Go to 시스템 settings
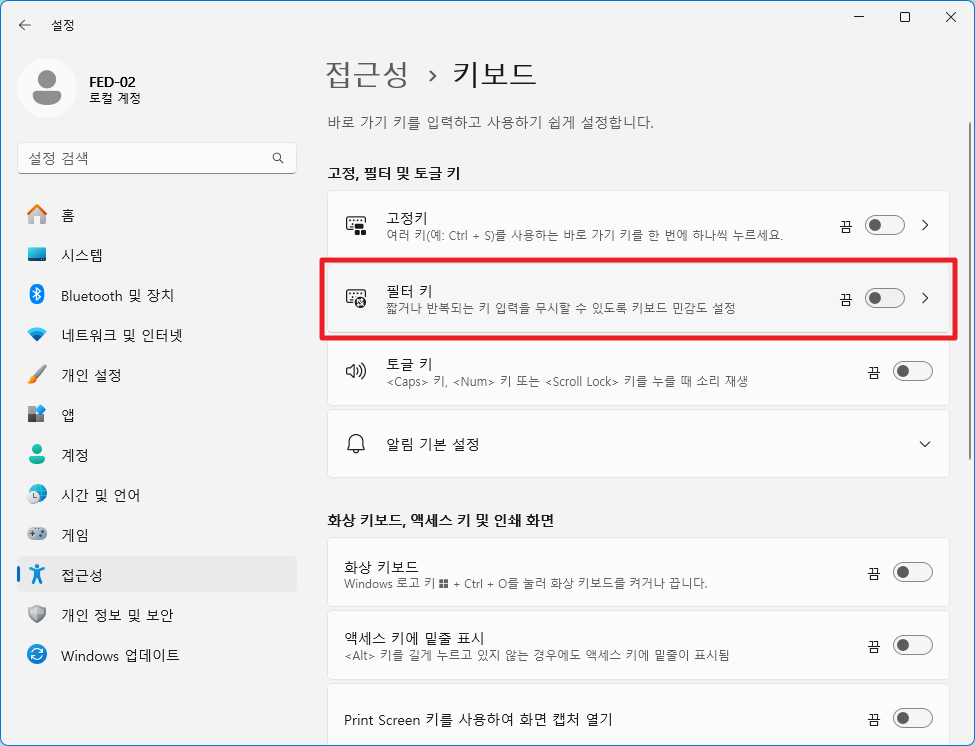The width and height of the screenshot is (975, 746). (x=157, y=254)
